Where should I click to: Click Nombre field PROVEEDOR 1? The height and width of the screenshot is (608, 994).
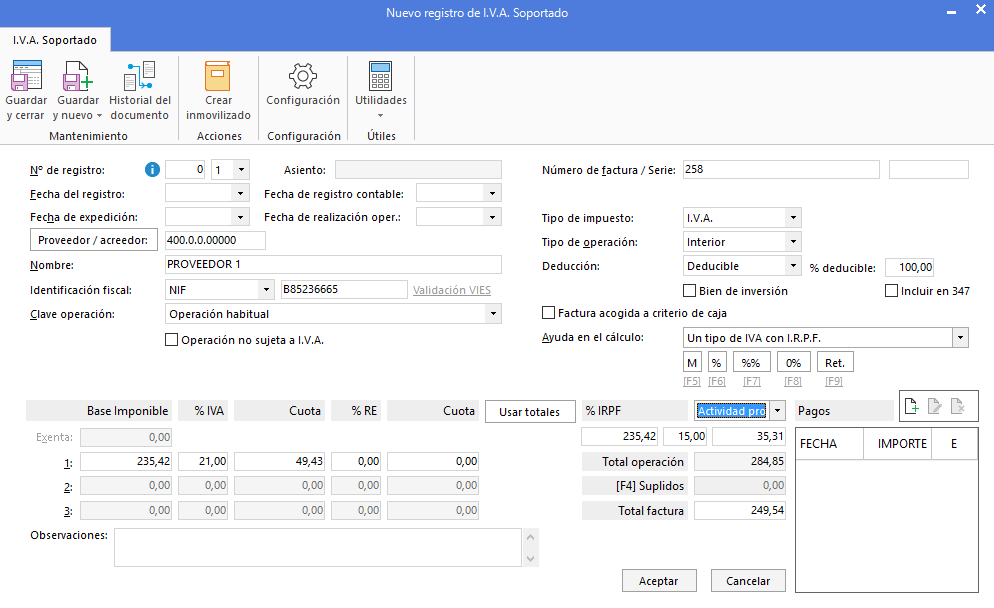[333, 264]
